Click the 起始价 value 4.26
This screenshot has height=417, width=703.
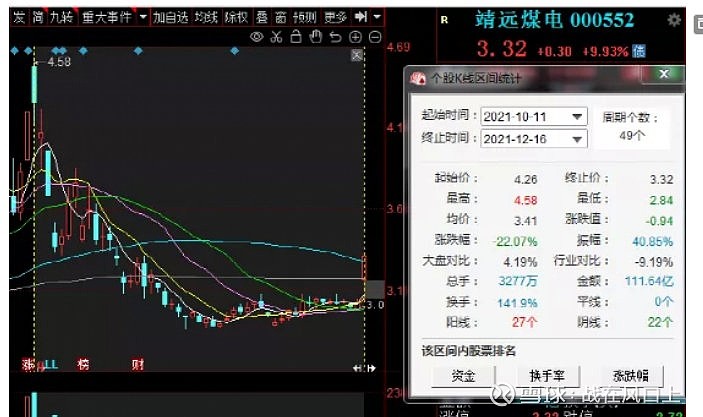tap(525, 180)
